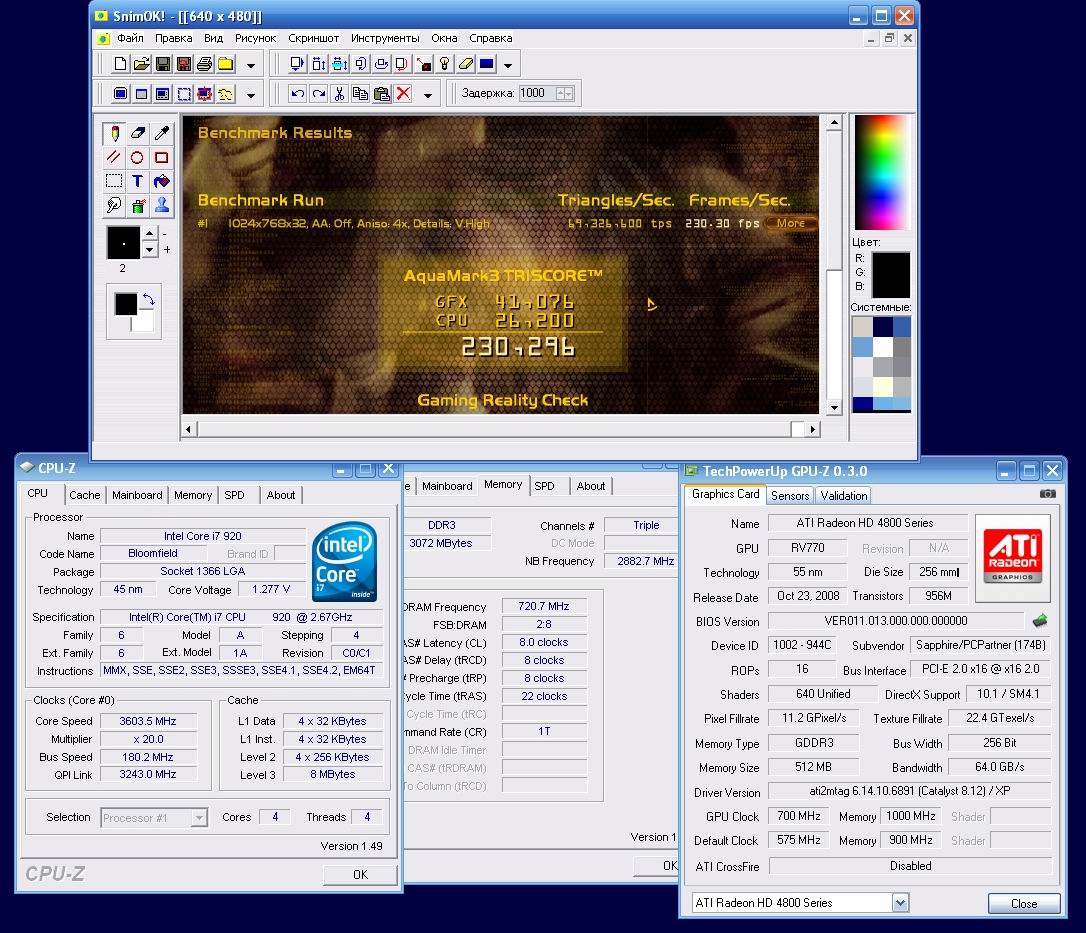
Task: Select the Eraser tool in the tool palette
Action: coord(138,134)
